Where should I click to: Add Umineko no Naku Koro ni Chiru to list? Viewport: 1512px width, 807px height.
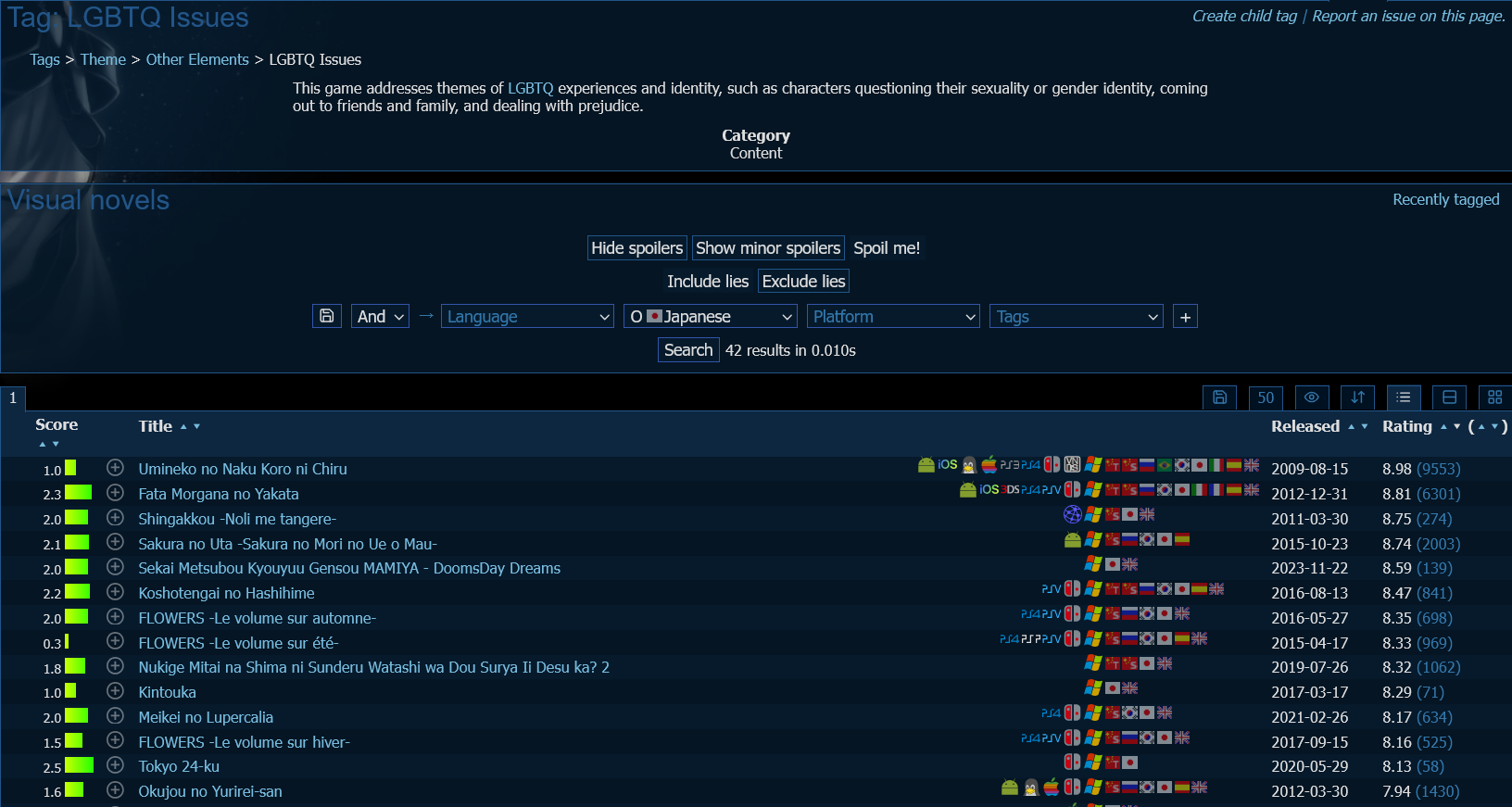[x=115, y=467]
